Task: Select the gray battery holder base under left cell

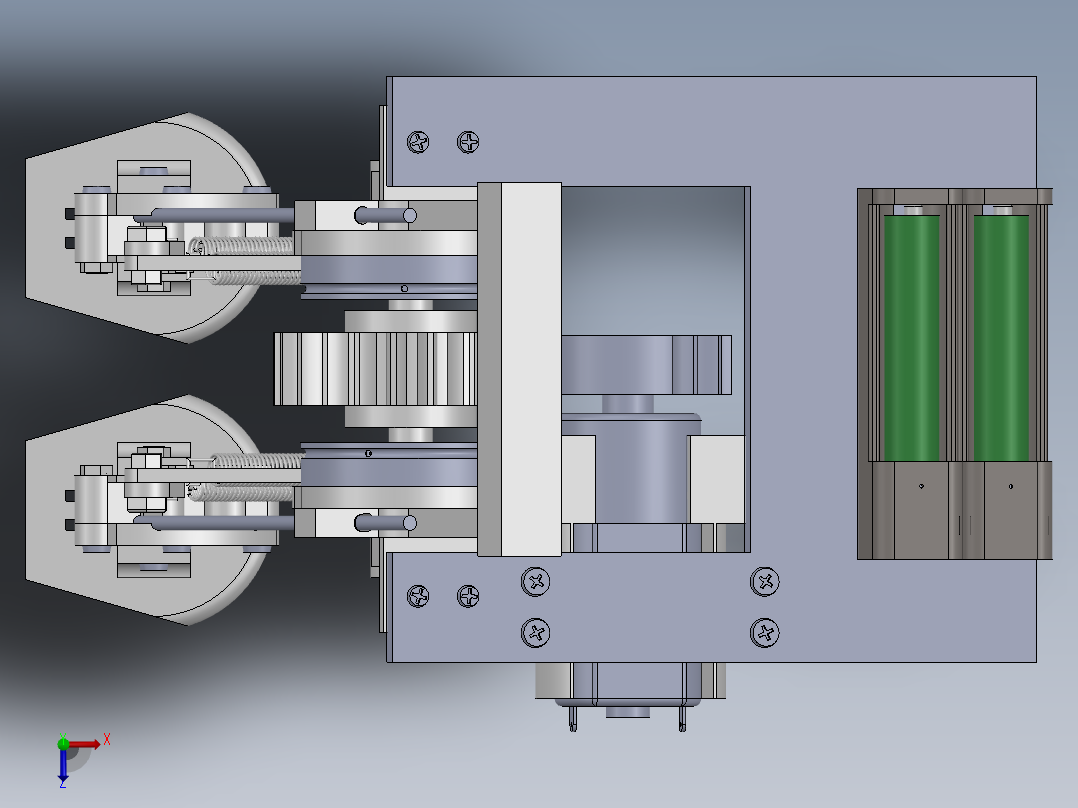Action: click(x=921, y=510)
